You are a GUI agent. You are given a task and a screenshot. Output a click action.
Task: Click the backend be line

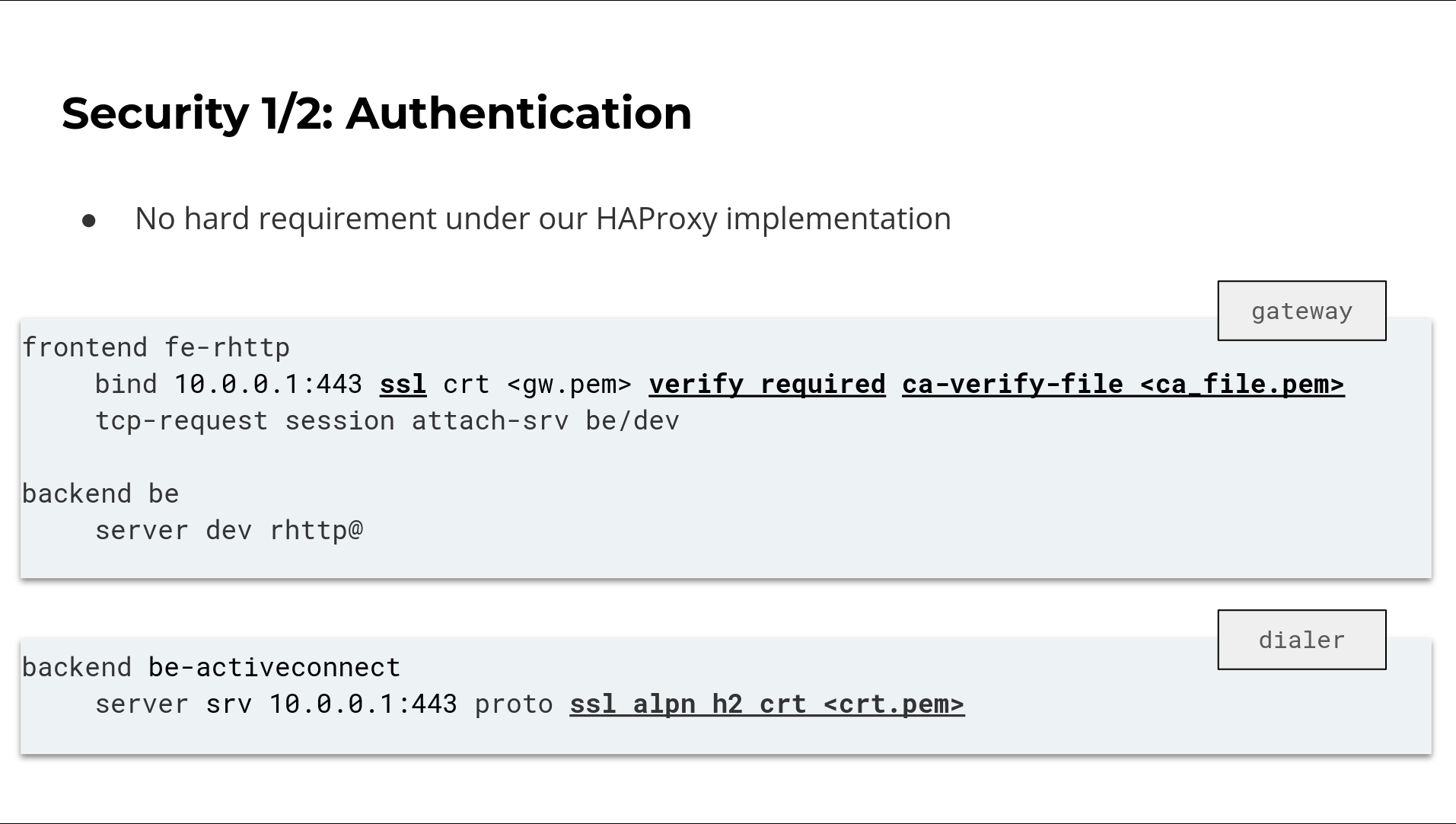(x=100, y=493)
